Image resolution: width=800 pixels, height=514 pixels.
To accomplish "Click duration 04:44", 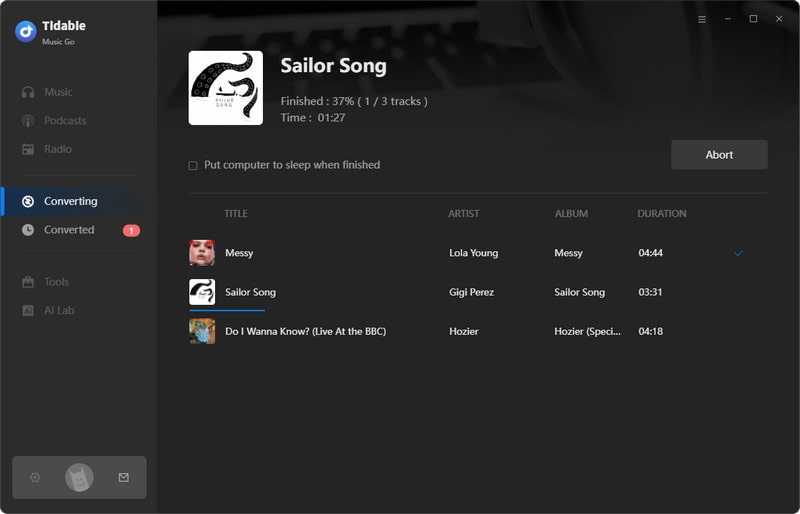I will click(651, 253).
